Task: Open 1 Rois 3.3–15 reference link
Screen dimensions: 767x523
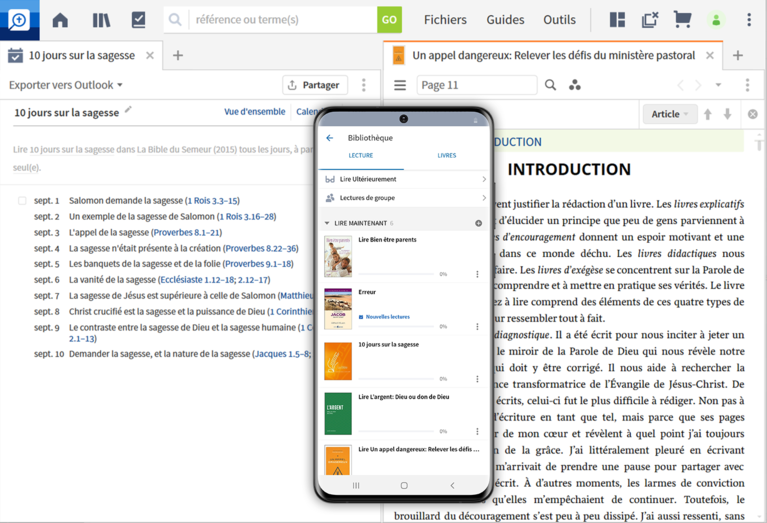Action: click(x=213, y=201)
